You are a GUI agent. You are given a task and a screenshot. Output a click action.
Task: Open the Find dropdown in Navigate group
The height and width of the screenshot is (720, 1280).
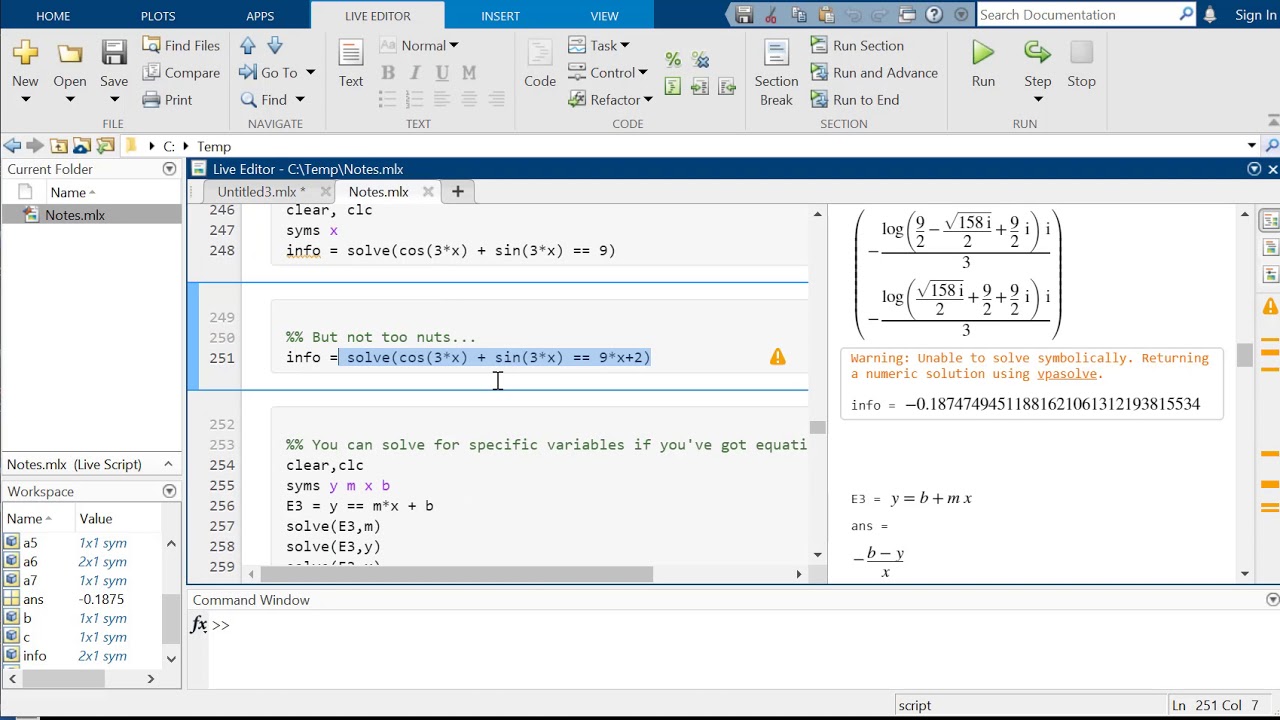(x=273, y=99)
